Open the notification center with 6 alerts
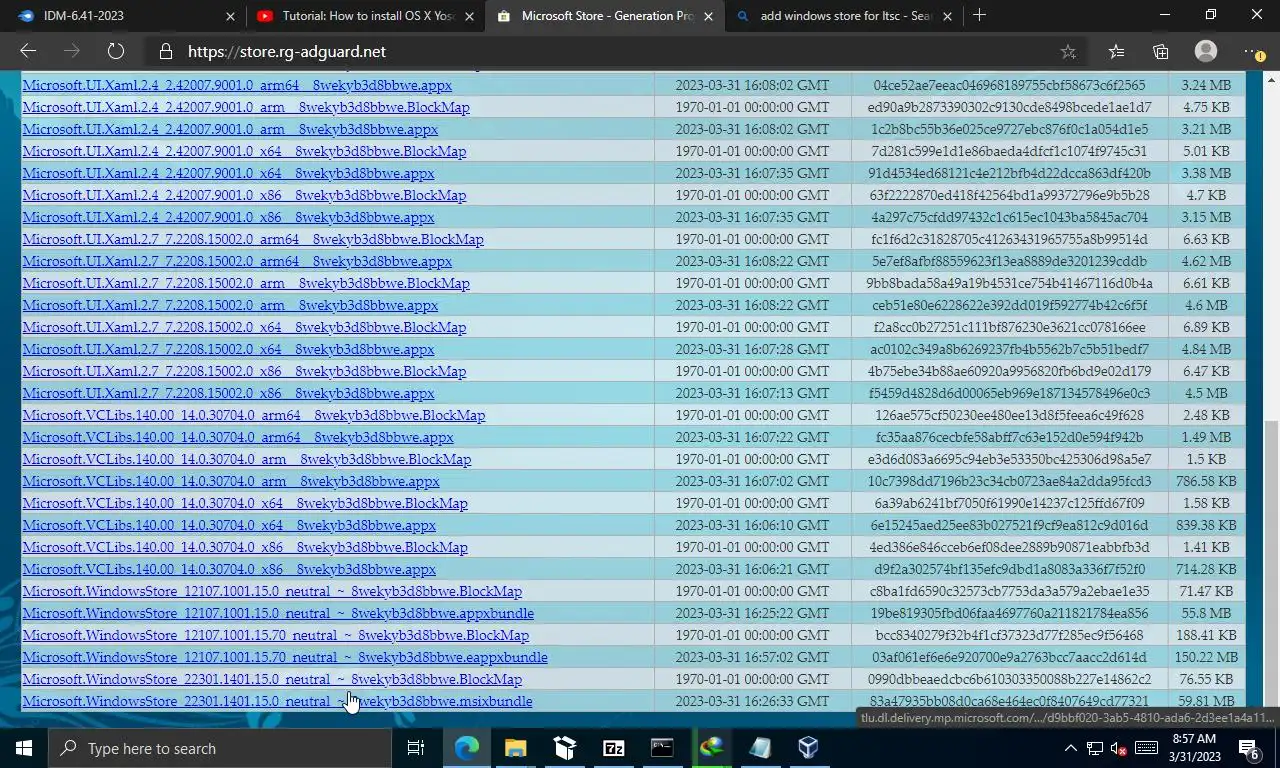Image resolution: width=1280 pixels, height=768 pixels. (1250, 748)
